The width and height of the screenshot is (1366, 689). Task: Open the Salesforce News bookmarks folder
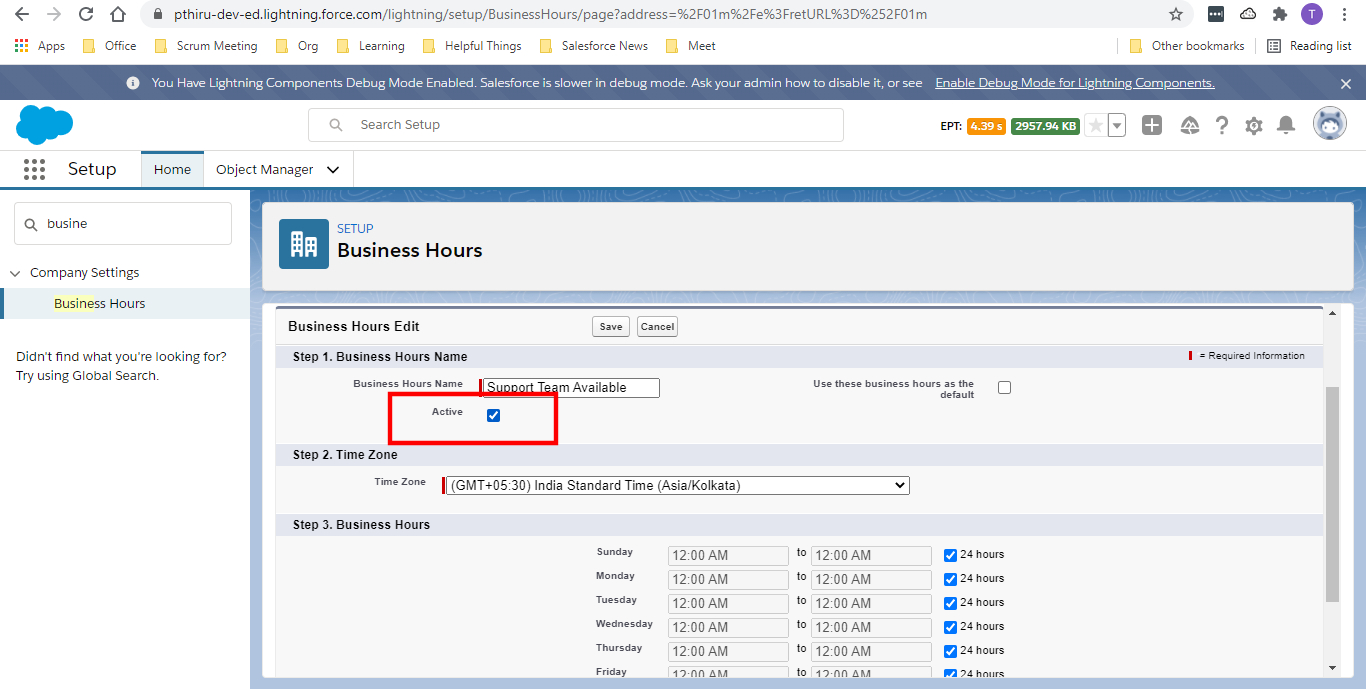(593, 45)
